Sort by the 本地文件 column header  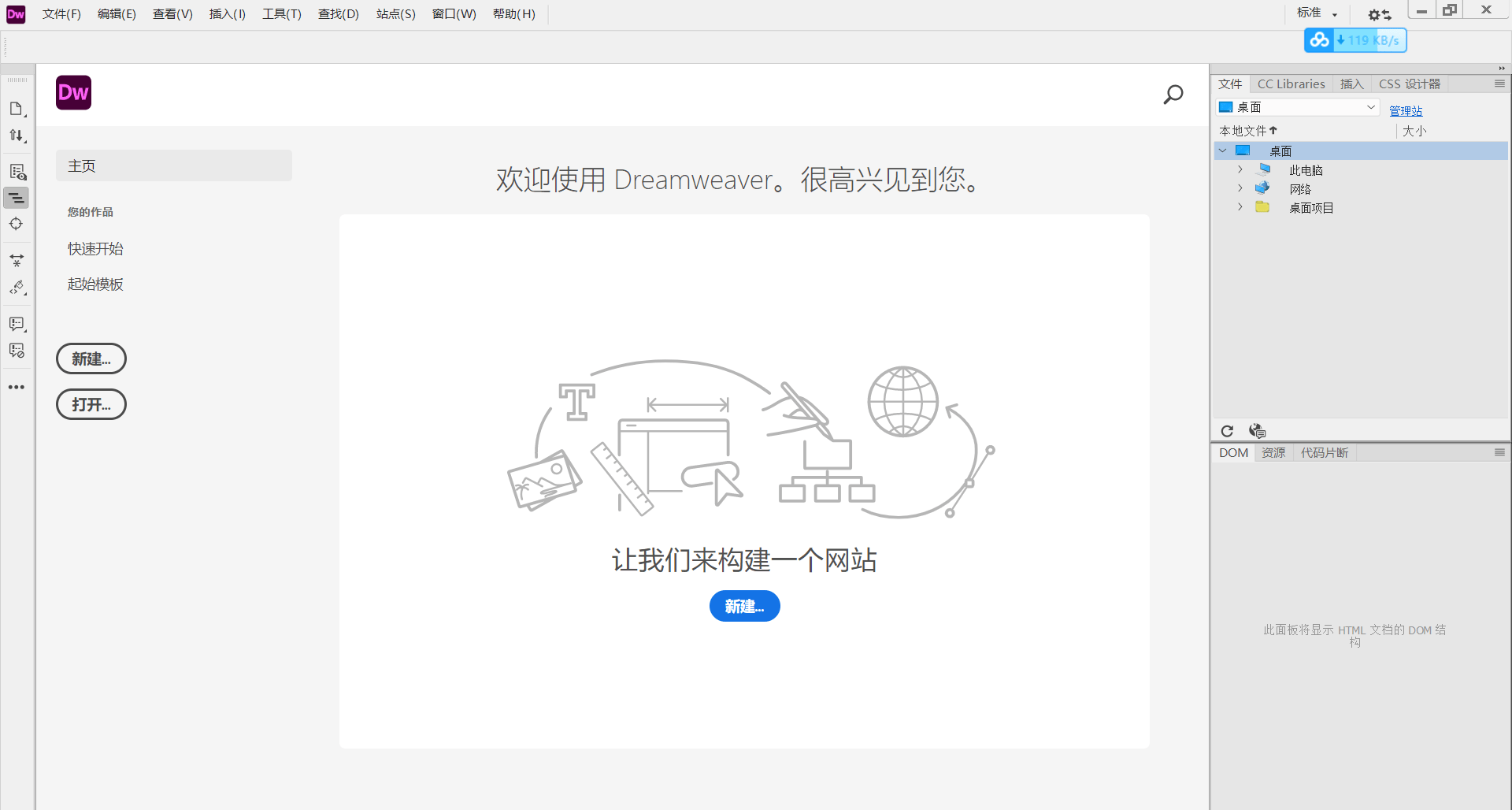[1248, 131]
